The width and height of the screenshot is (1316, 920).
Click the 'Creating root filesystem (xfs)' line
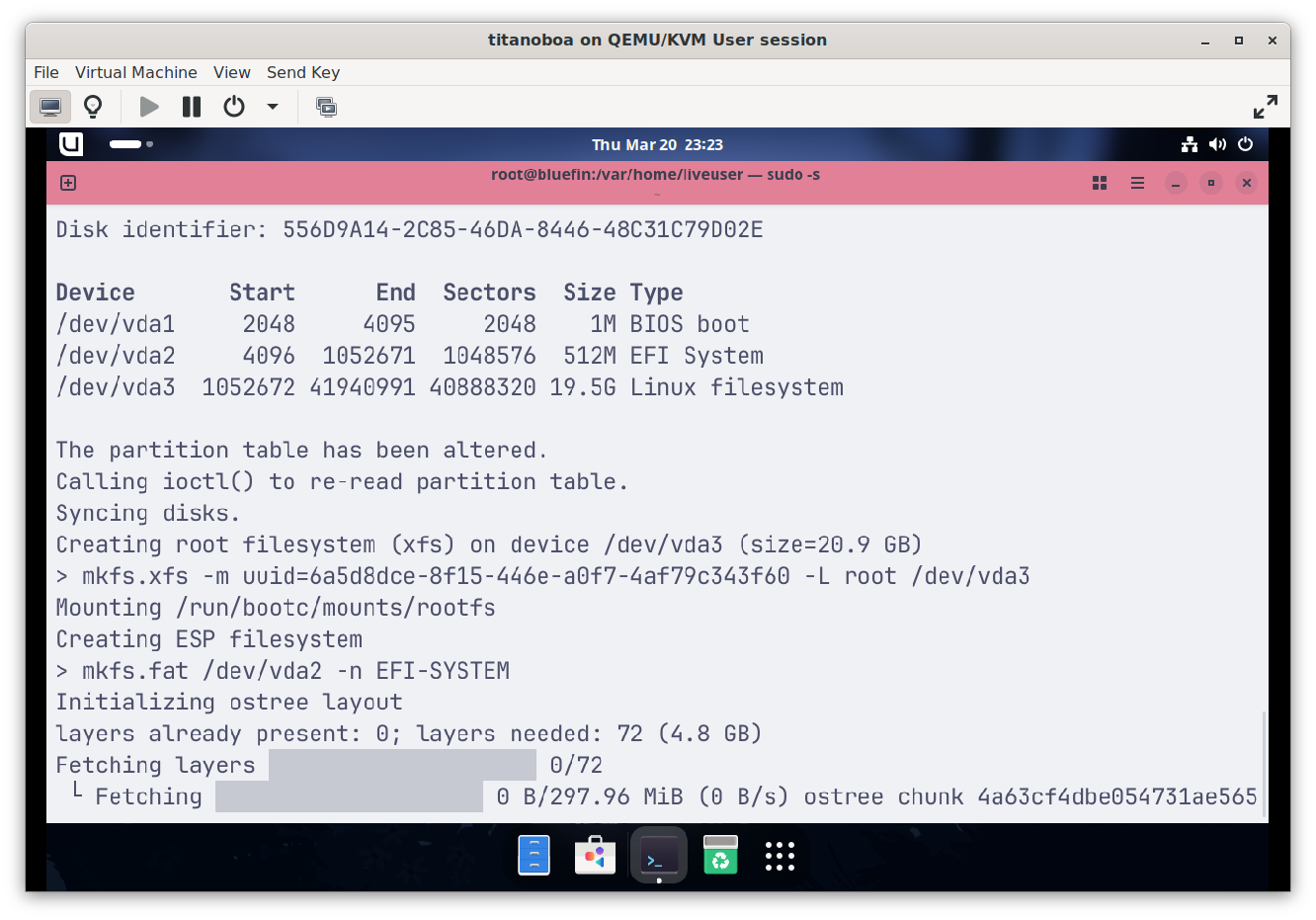(489, 545)
